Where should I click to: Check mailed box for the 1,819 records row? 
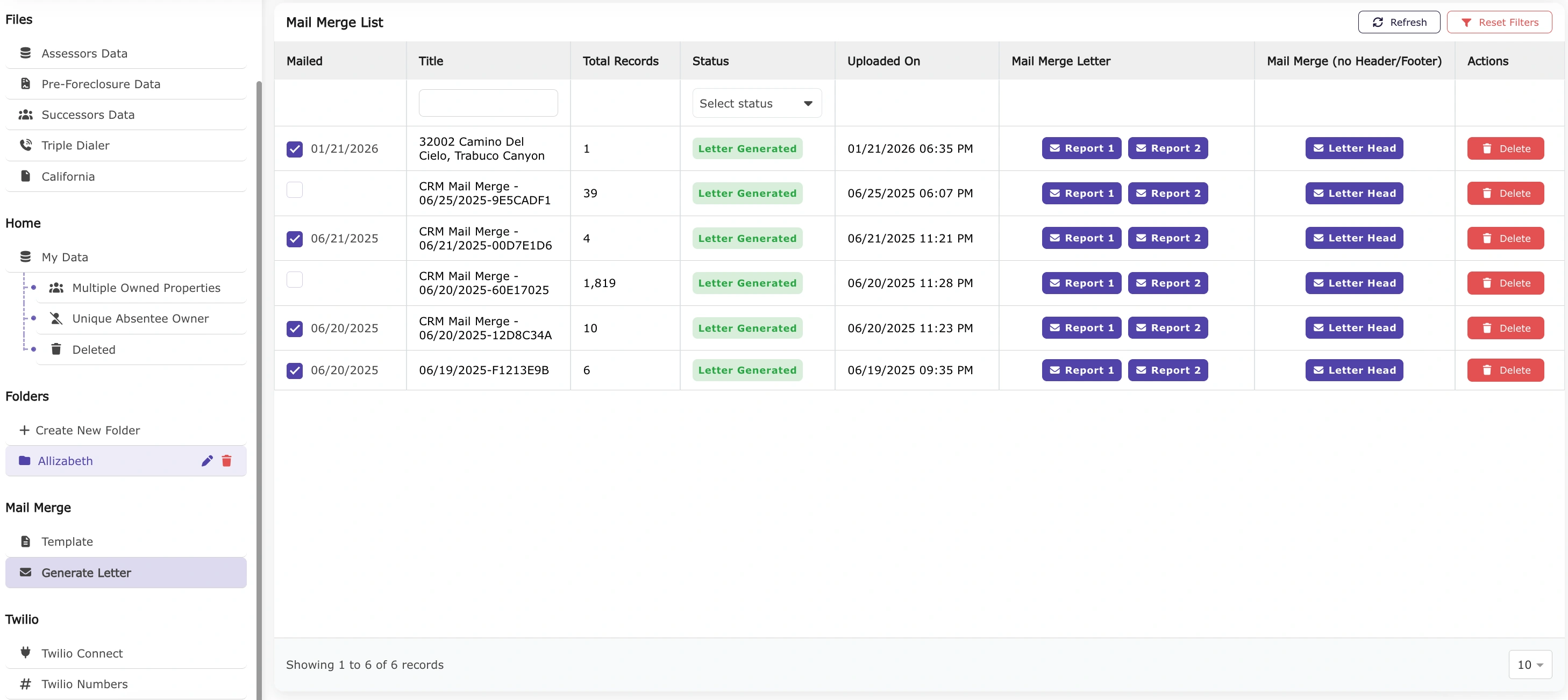click(295, 280)
